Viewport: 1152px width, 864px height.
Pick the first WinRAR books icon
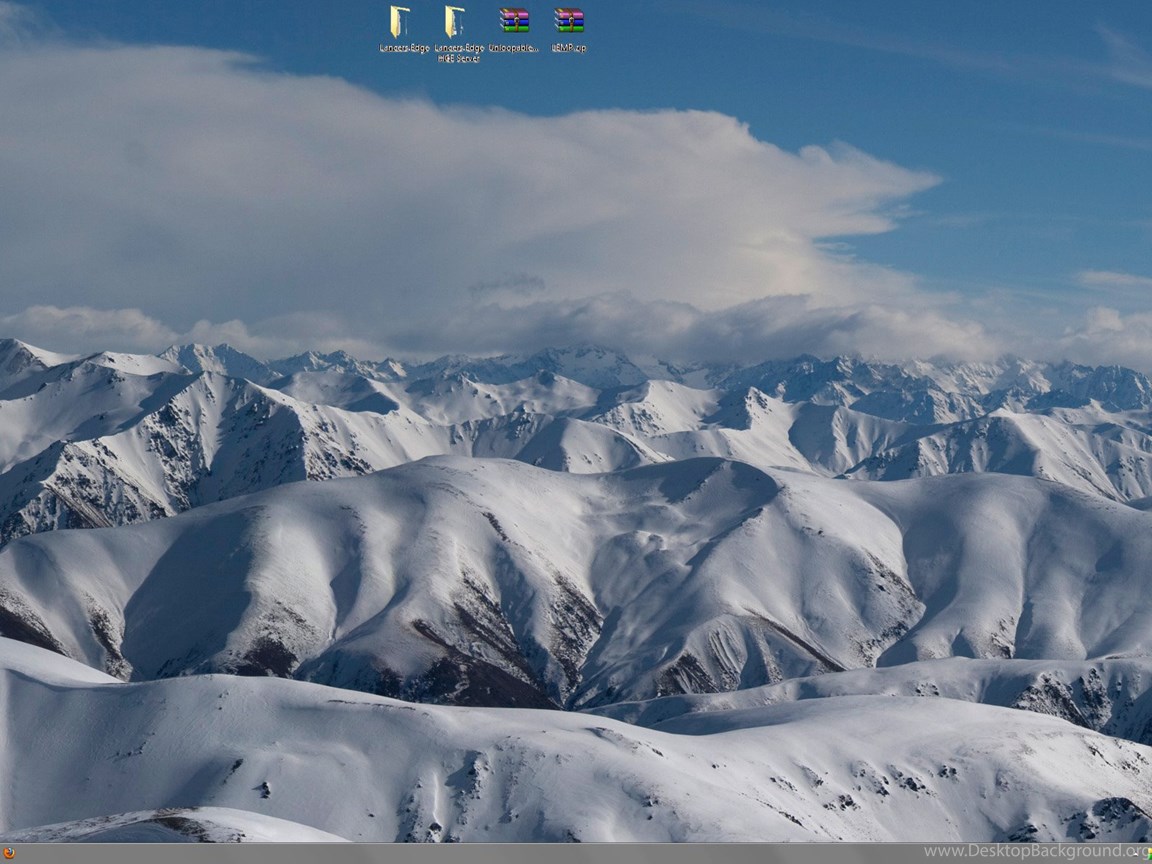click(514, 21)
